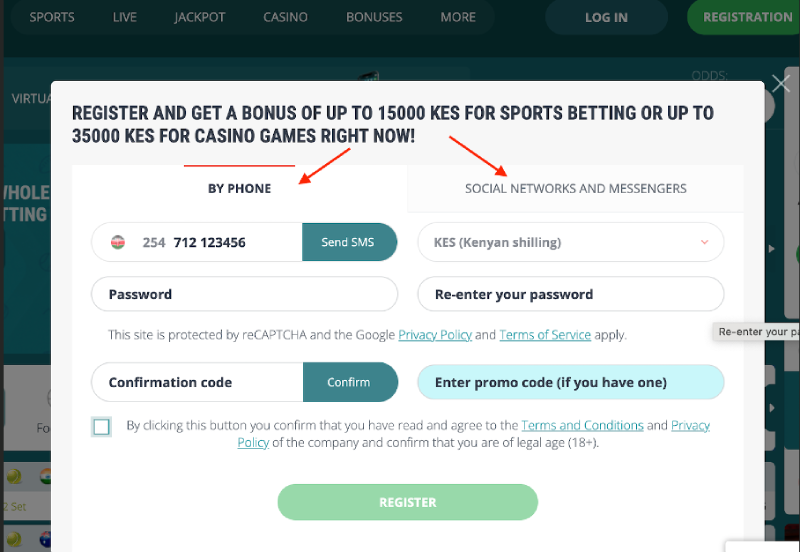The height and width of the screenshot is (552, 800).
Task: Click the Confirmation code field
Action: (x=197, y=382)
